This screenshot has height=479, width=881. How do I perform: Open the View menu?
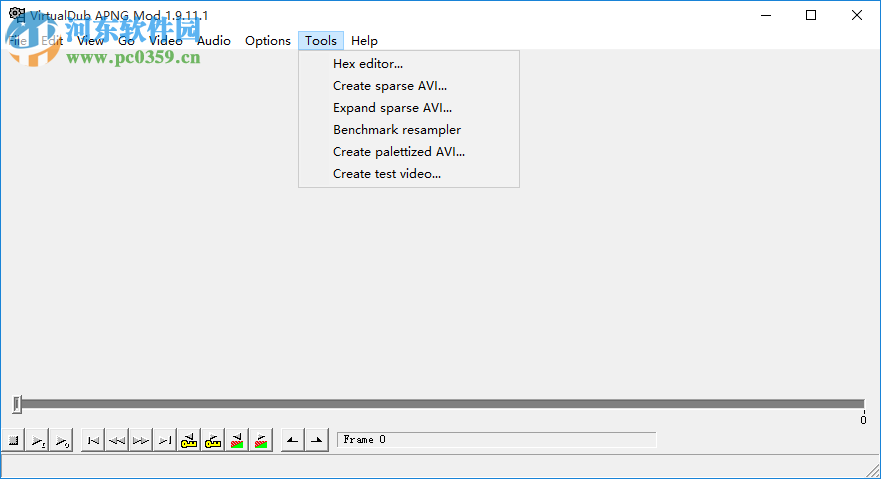click(90, 40)
